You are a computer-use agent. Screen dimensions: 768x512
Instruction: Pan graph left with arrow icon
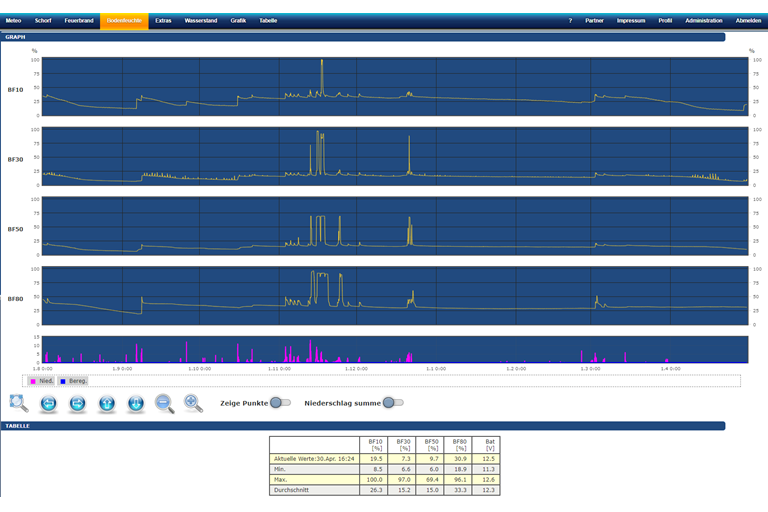48,403
